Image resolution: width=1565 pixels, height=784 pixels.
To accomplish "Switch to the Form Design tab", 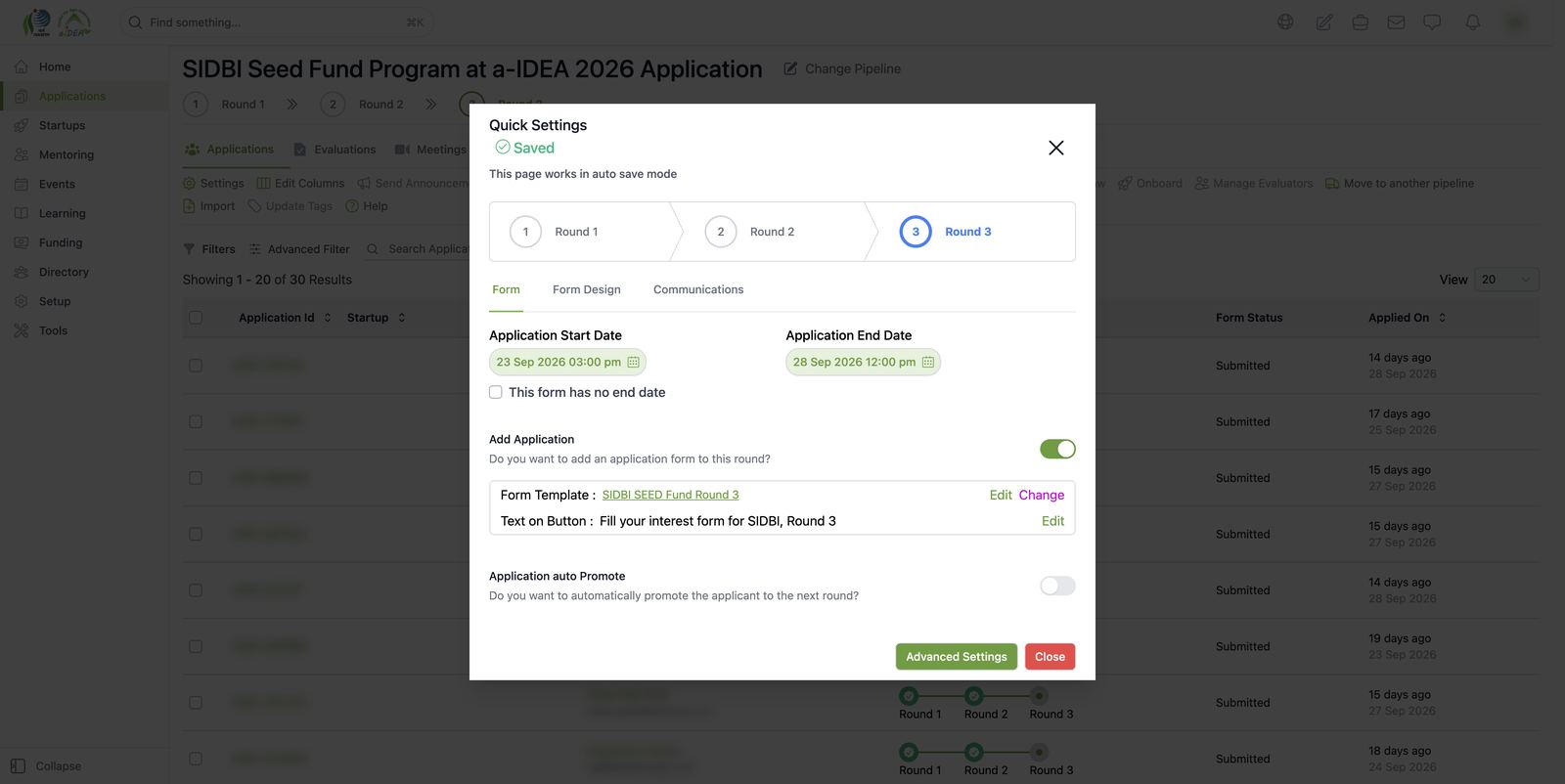I will click(x=587, y=289).
